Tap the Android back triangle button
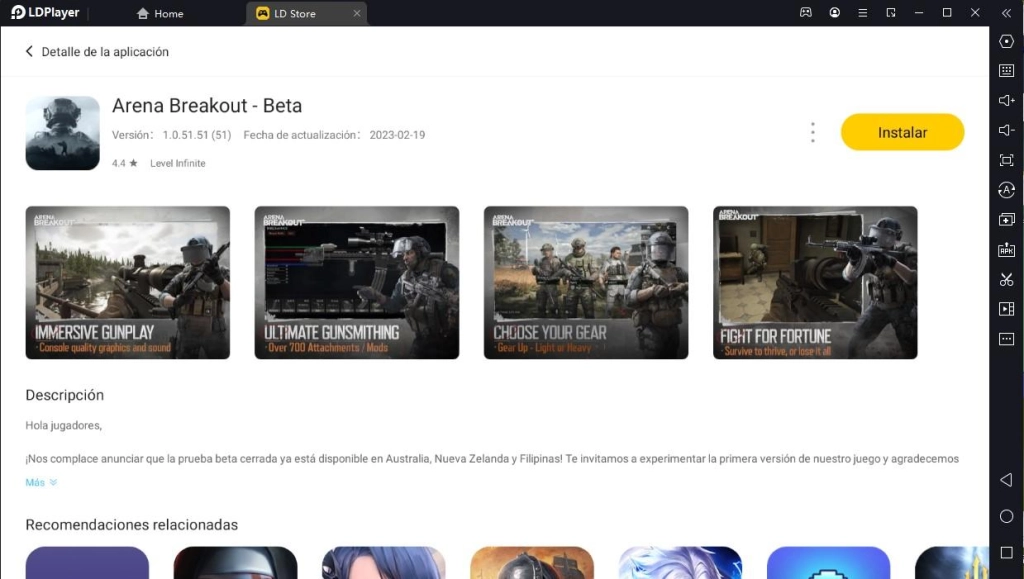Screen dimensions: 1024x579 [x=1006, y=480]
